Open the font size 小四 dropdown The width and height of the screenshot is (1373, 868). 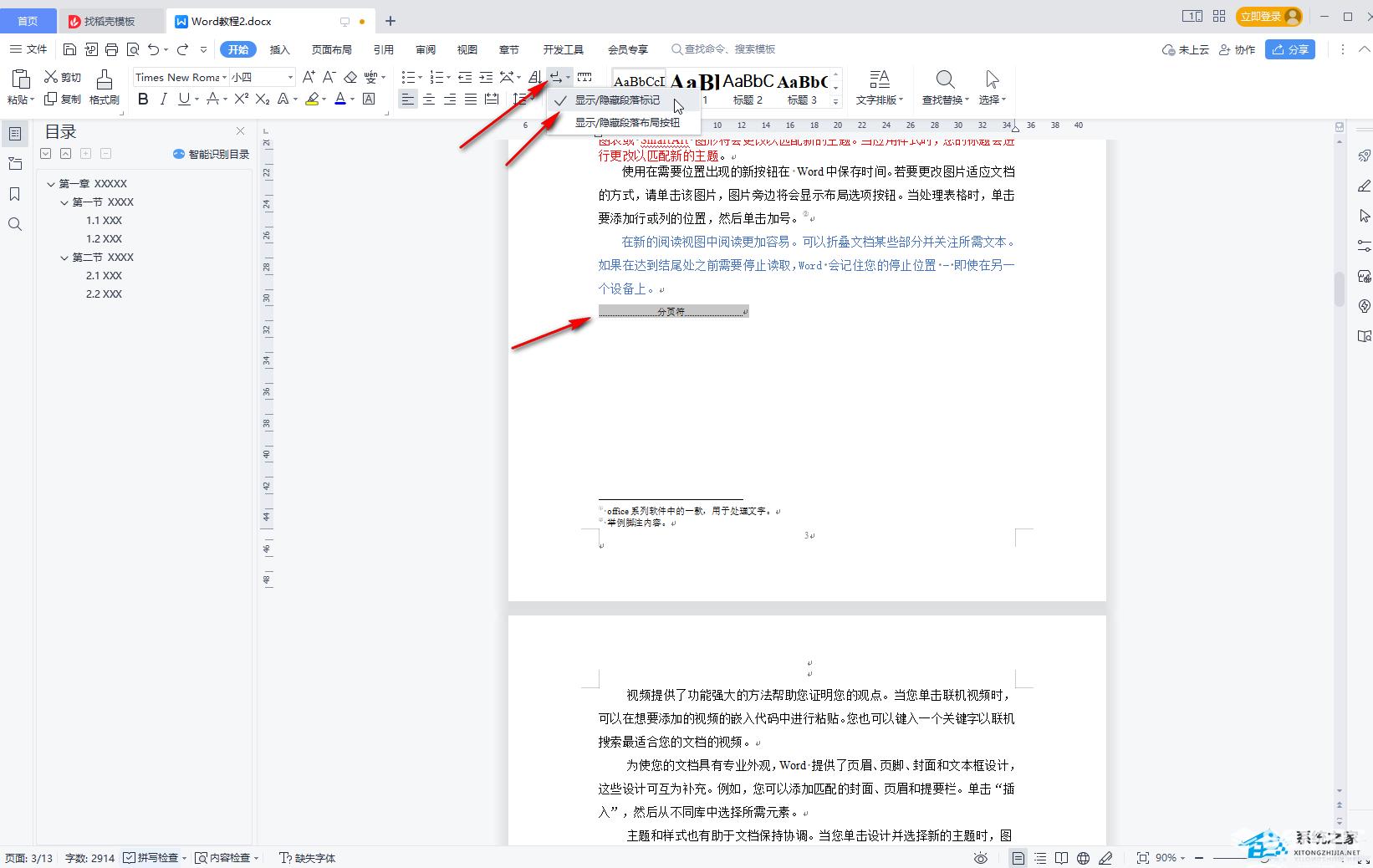click(x=290, y=77)
